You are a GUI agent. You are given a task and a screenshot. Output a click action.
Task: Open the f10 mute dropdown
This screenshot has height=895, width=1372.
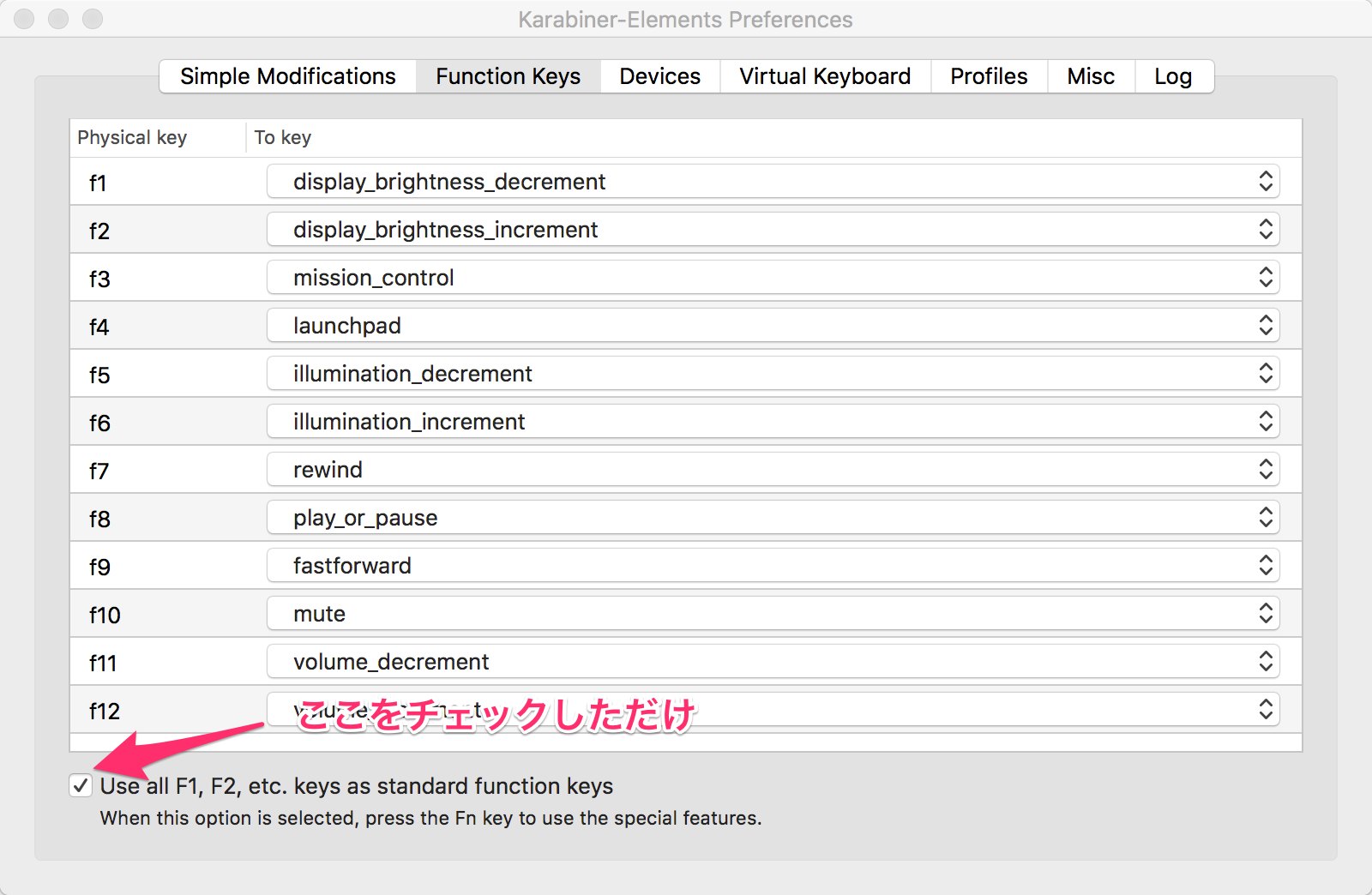[x=773, y=614]
